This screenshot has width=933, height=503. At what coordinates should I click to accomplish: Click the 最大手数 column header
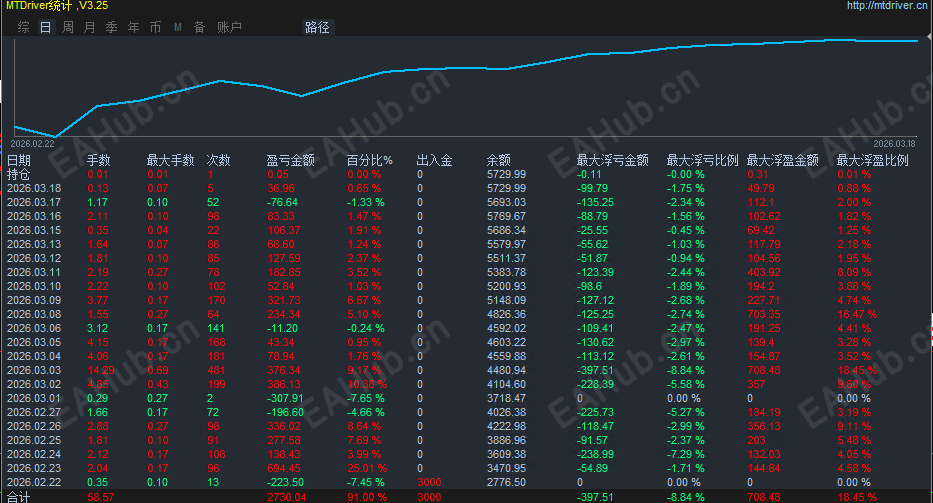tap(170, 160)
